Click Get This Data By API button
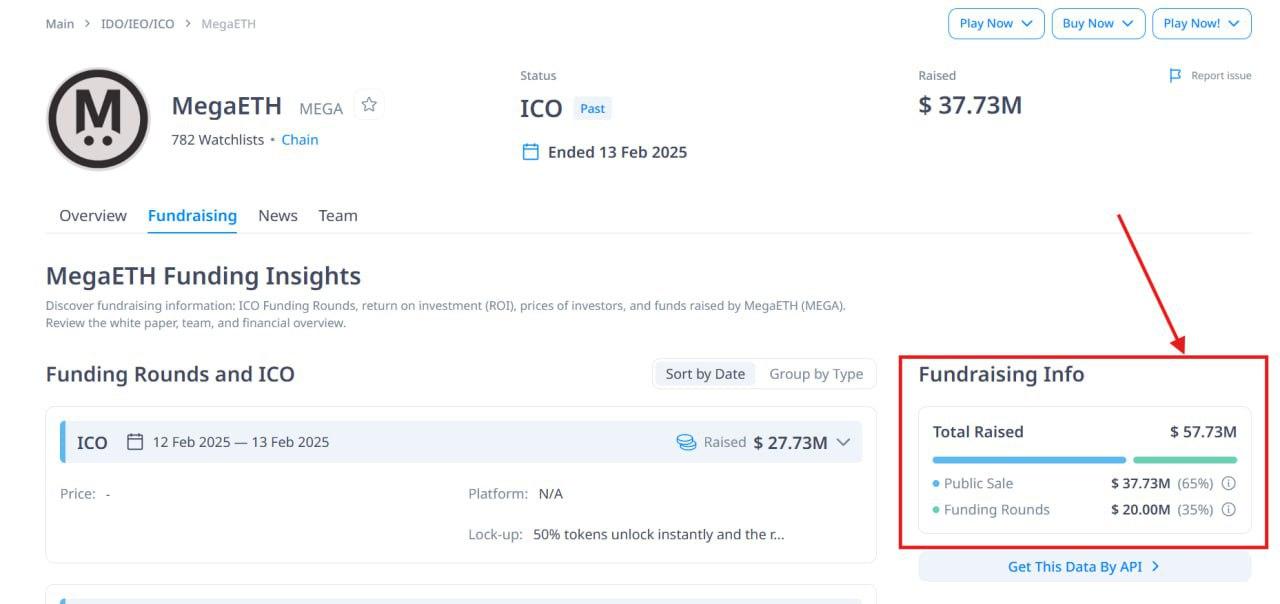The image size is (1280, 604). coord(1084,567)
